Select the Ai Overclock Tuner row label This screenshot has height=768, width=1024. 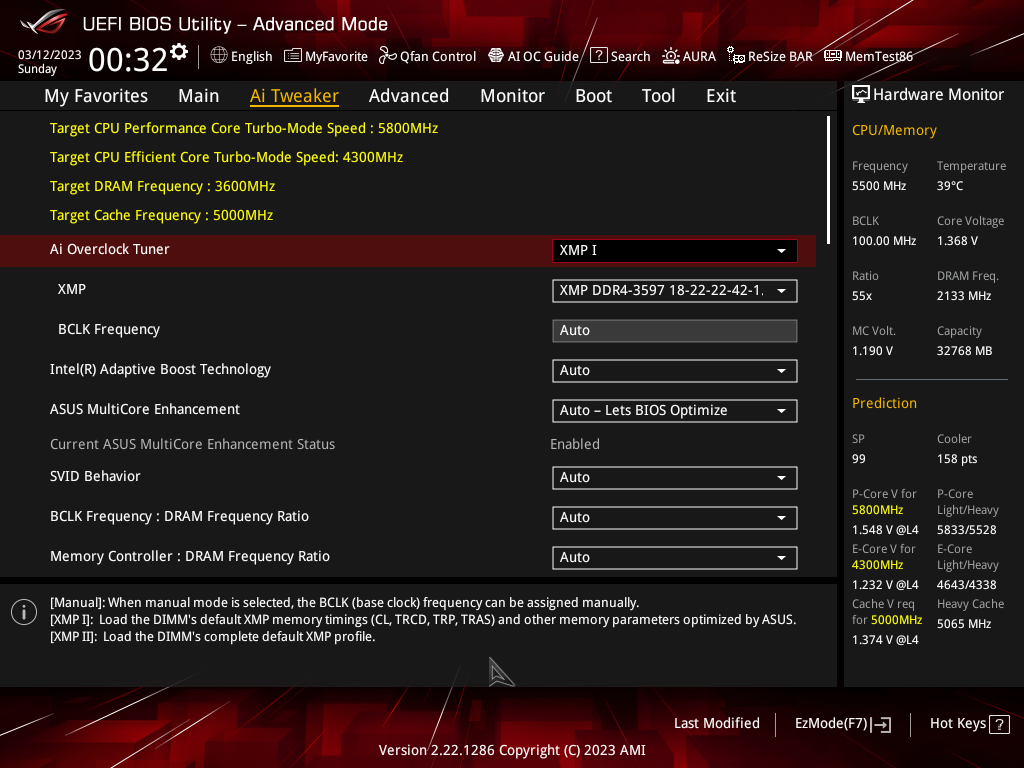(109, 249)
